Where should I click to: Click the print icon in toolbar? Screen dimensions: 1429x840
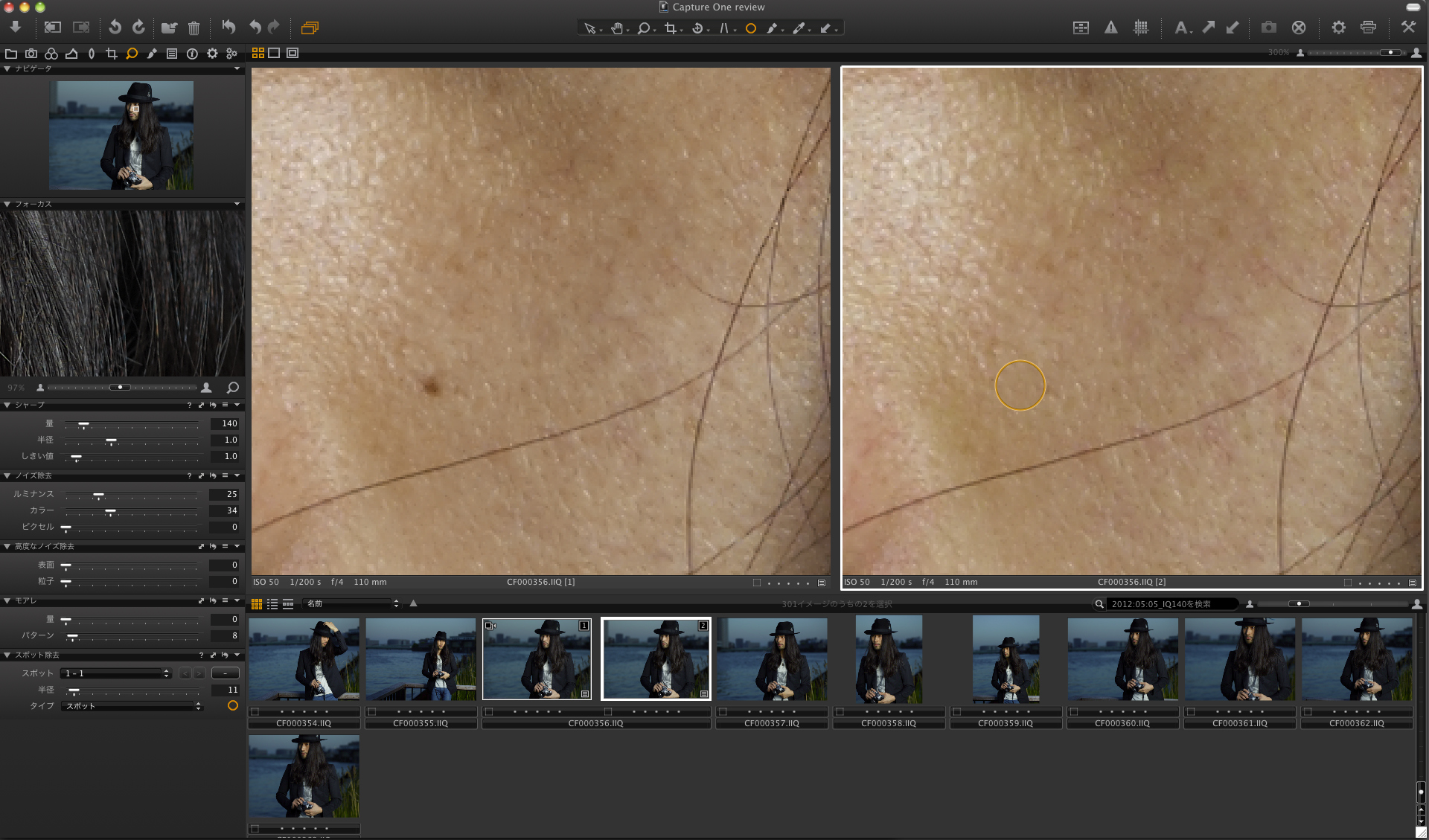point(1368,28)
